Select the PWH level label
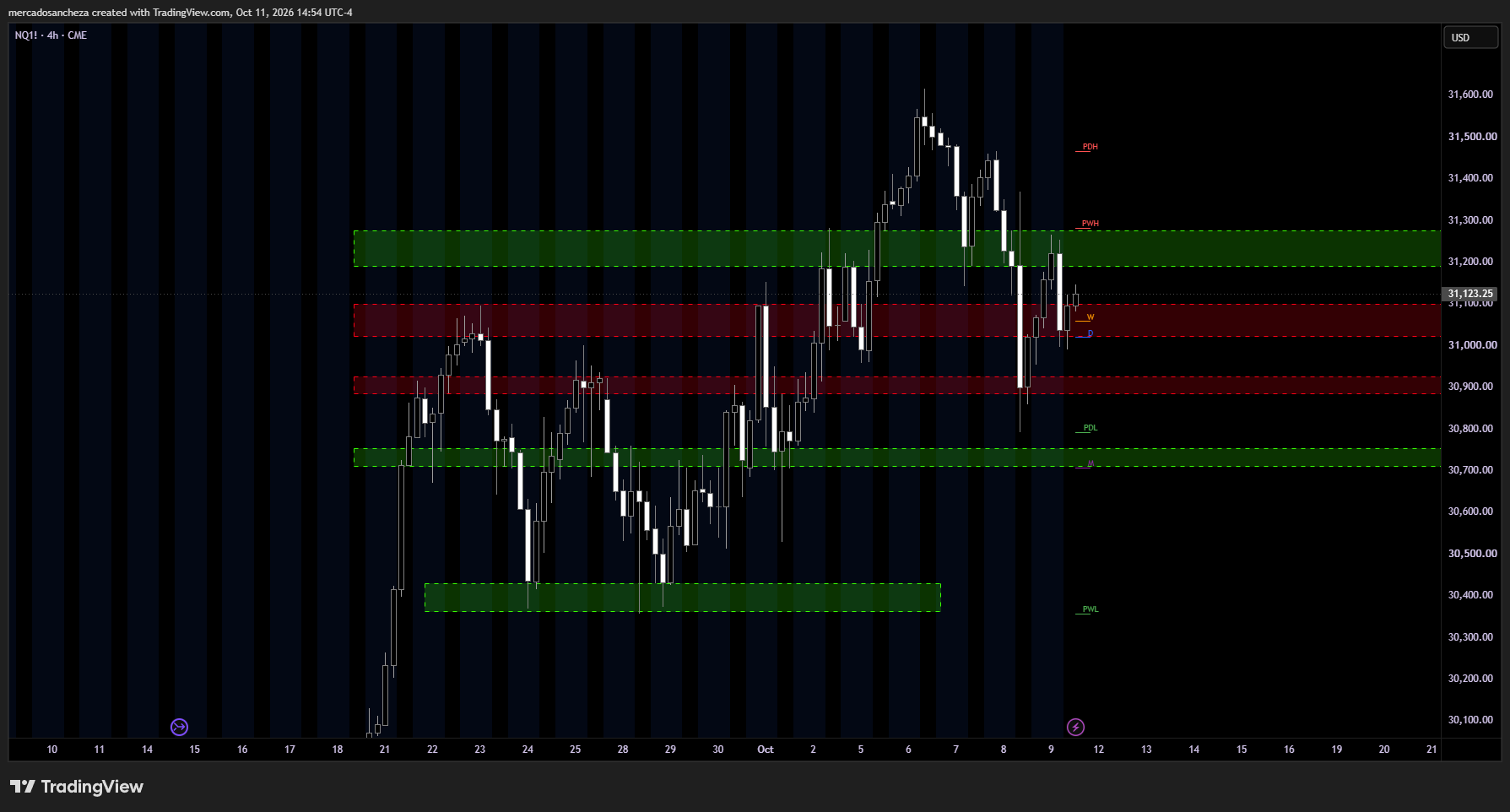 [1091, 224]
